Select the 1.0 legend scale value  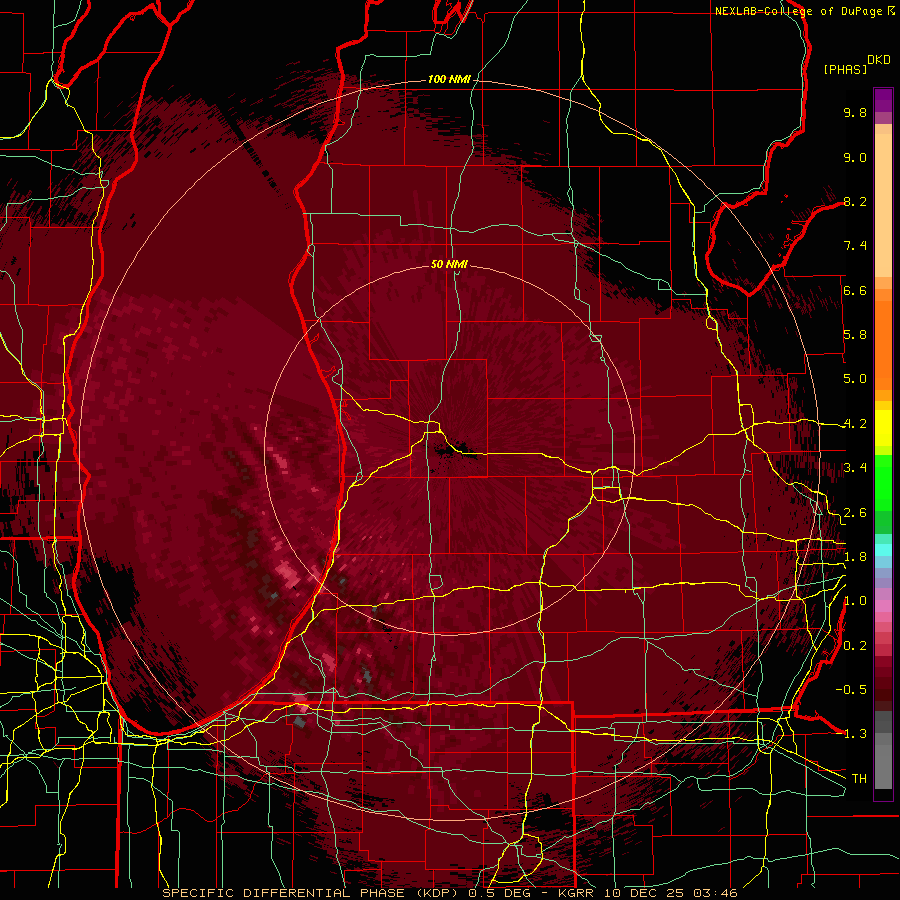click(x=855, y=601)
